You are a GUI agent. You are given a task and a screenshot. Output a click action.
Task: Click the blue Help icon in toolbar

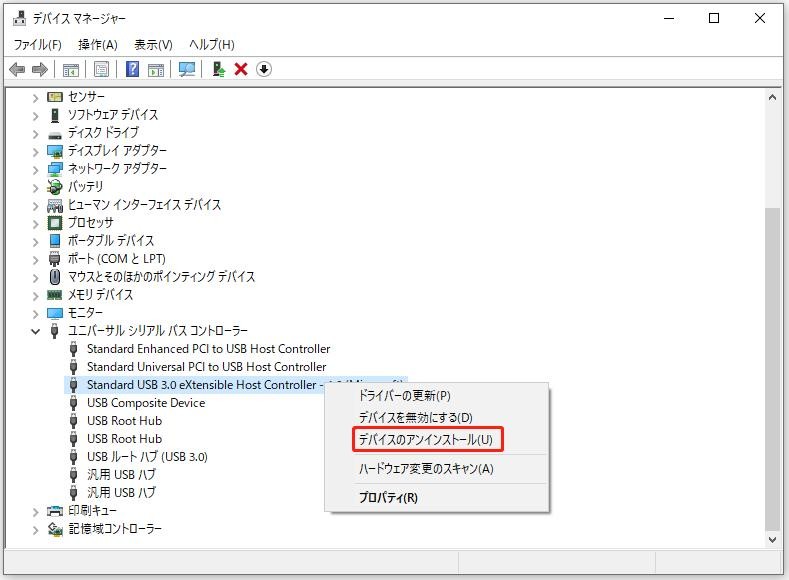132,69
